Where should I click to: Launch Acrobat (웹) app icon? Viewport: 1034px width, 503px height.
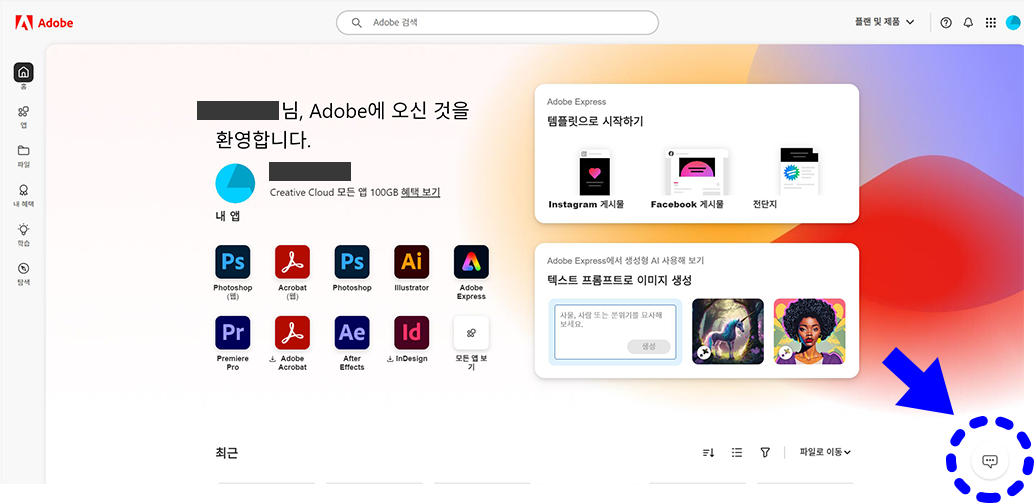(292, 262)
